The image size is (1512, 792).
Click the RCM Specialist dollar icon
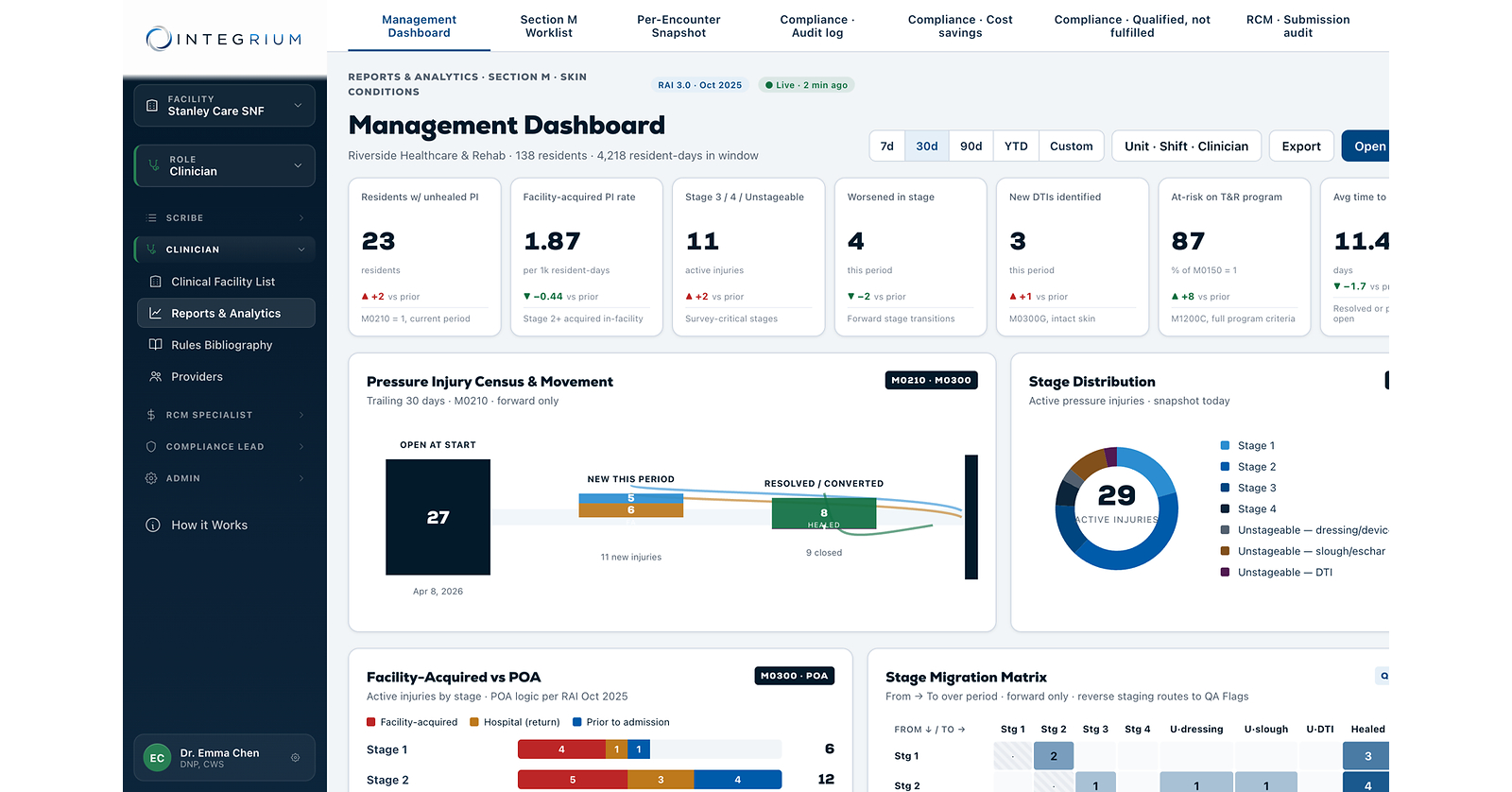click(151, 415)
